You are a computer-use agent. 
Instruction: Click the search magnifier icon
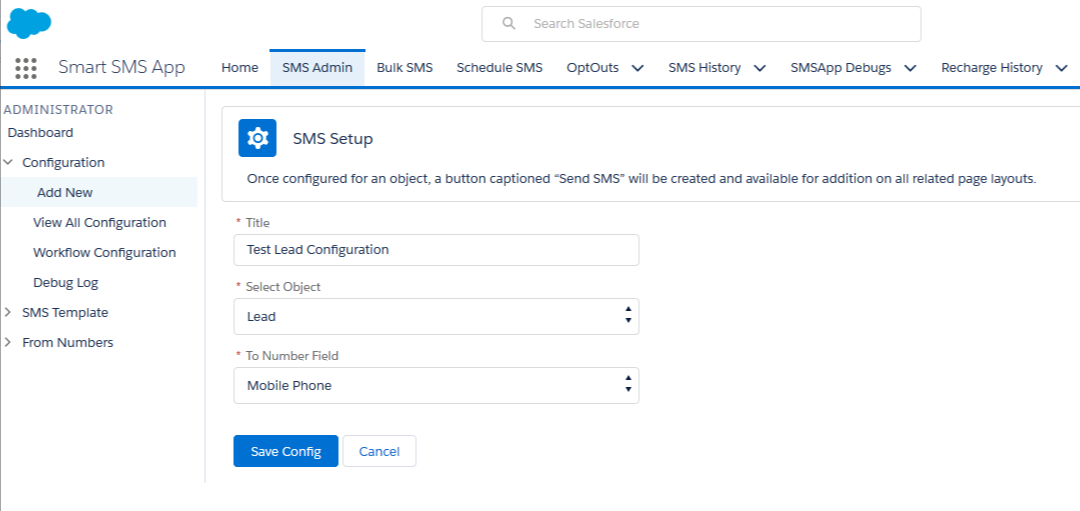(x=509, y=23)
